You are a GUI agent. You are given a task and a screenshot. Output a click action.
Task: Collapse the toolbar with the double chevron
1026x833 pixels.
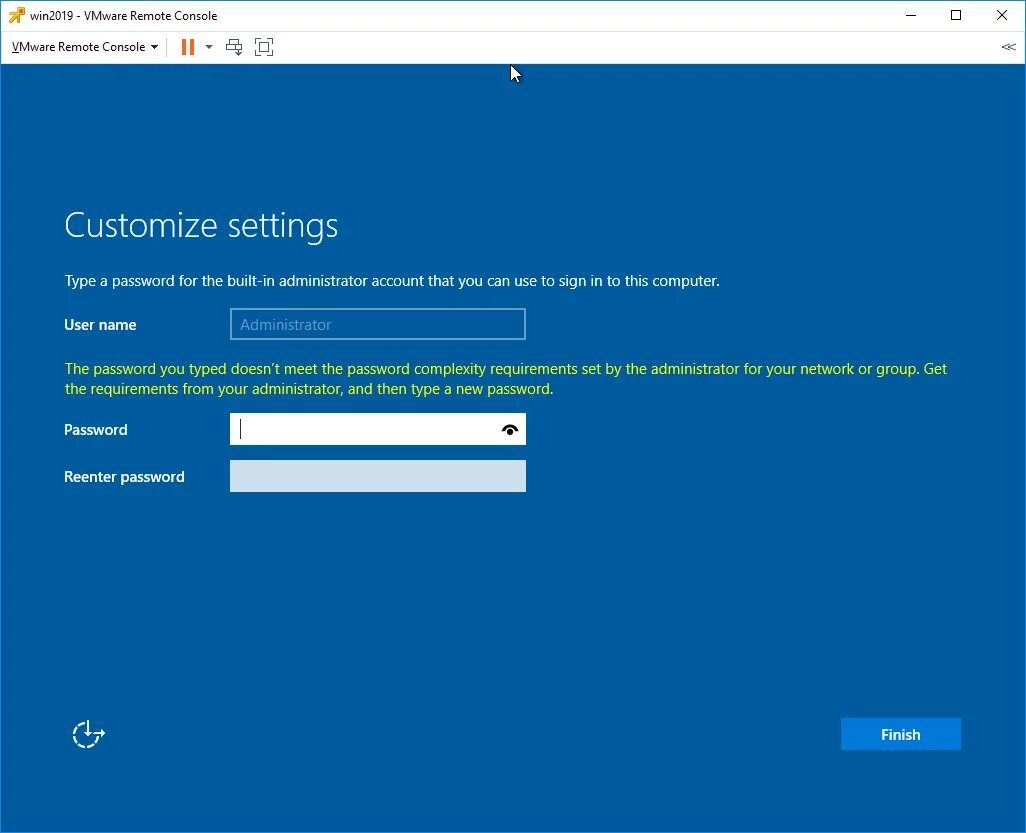(1008, 46)
